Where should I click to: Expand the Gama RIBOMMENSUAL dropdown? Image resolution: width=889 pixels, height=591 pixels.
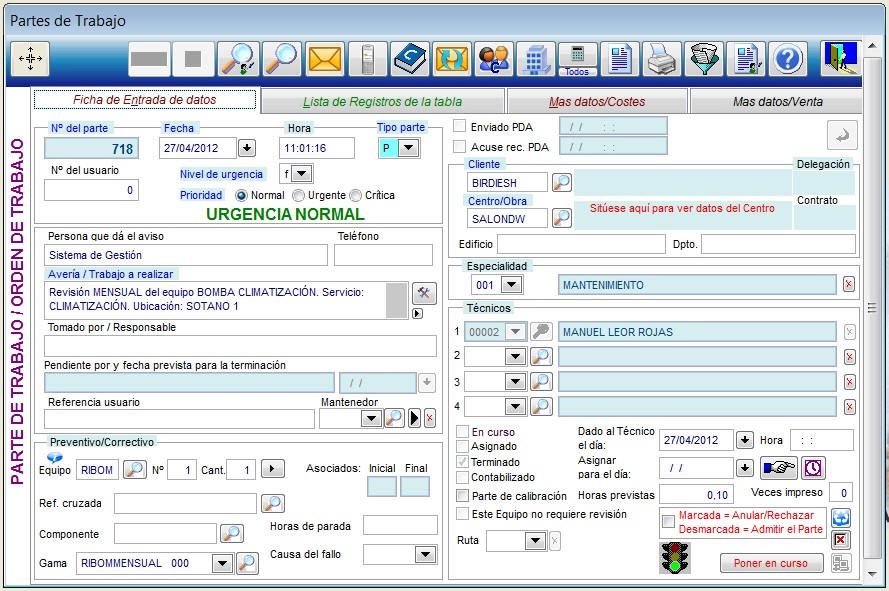click(222, 563)
